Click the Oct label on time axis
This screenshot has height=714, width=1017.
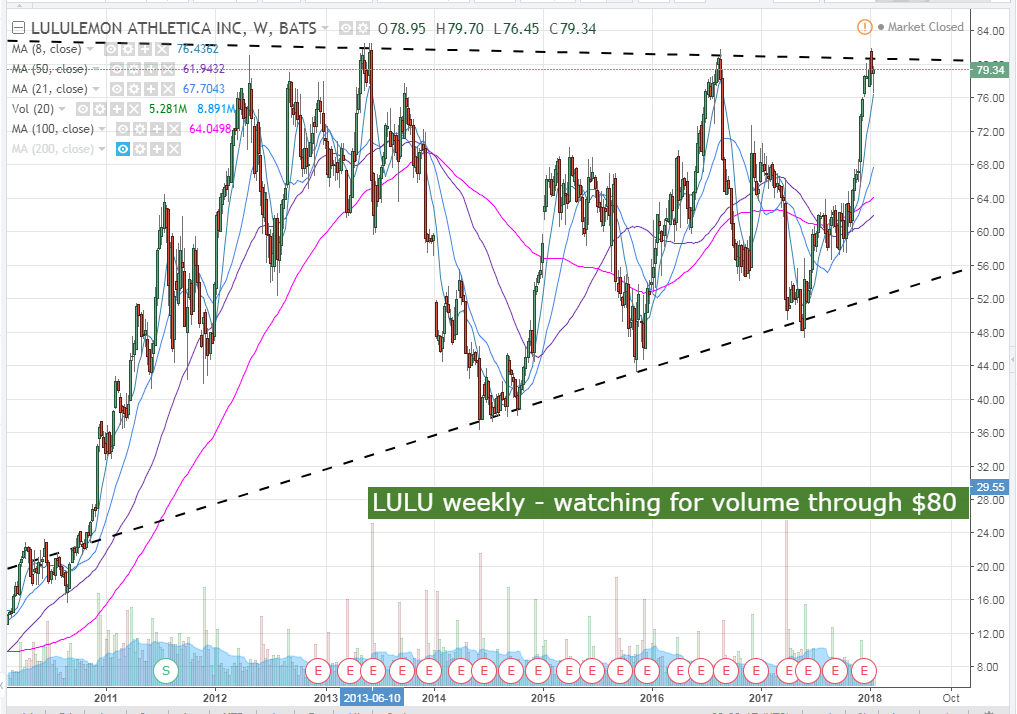pos(951,698)
